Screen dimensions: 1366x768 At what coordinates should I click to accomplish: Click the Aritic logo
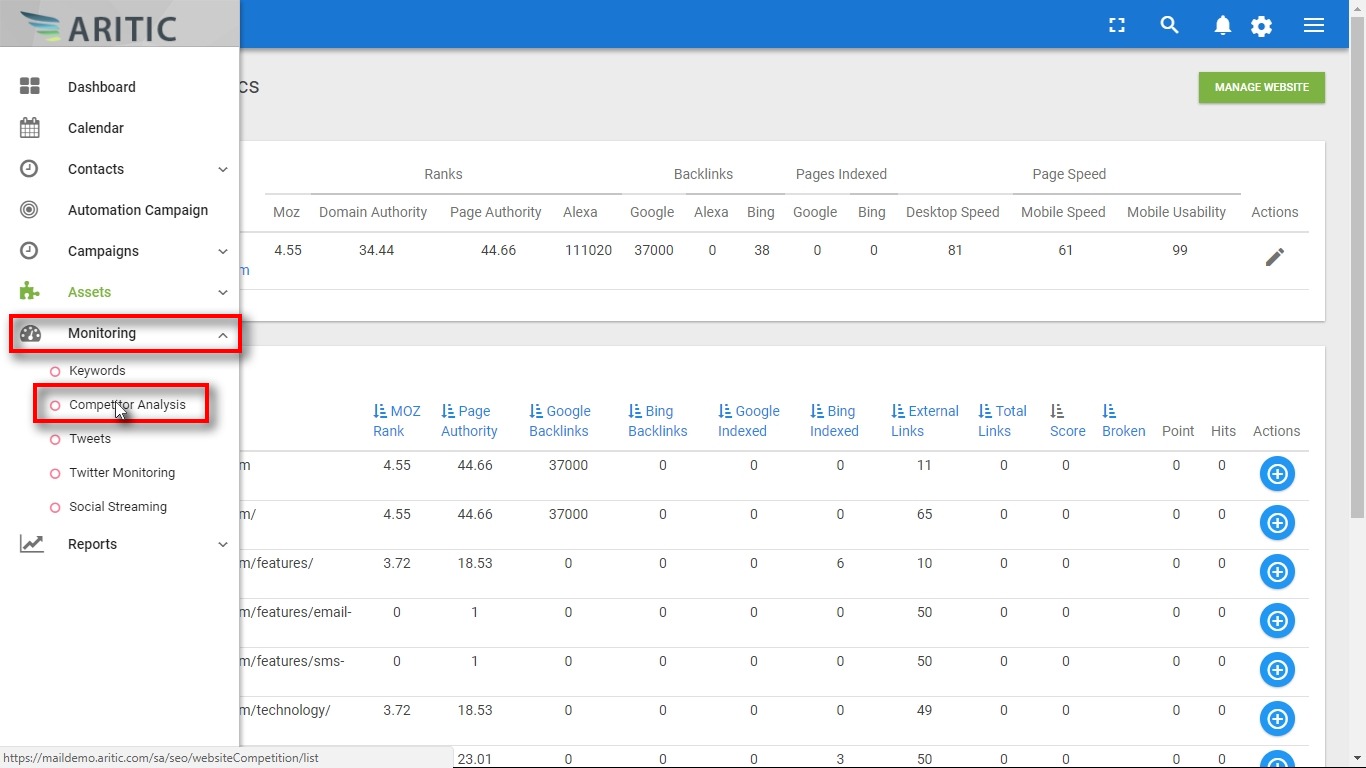coord(98,24)
